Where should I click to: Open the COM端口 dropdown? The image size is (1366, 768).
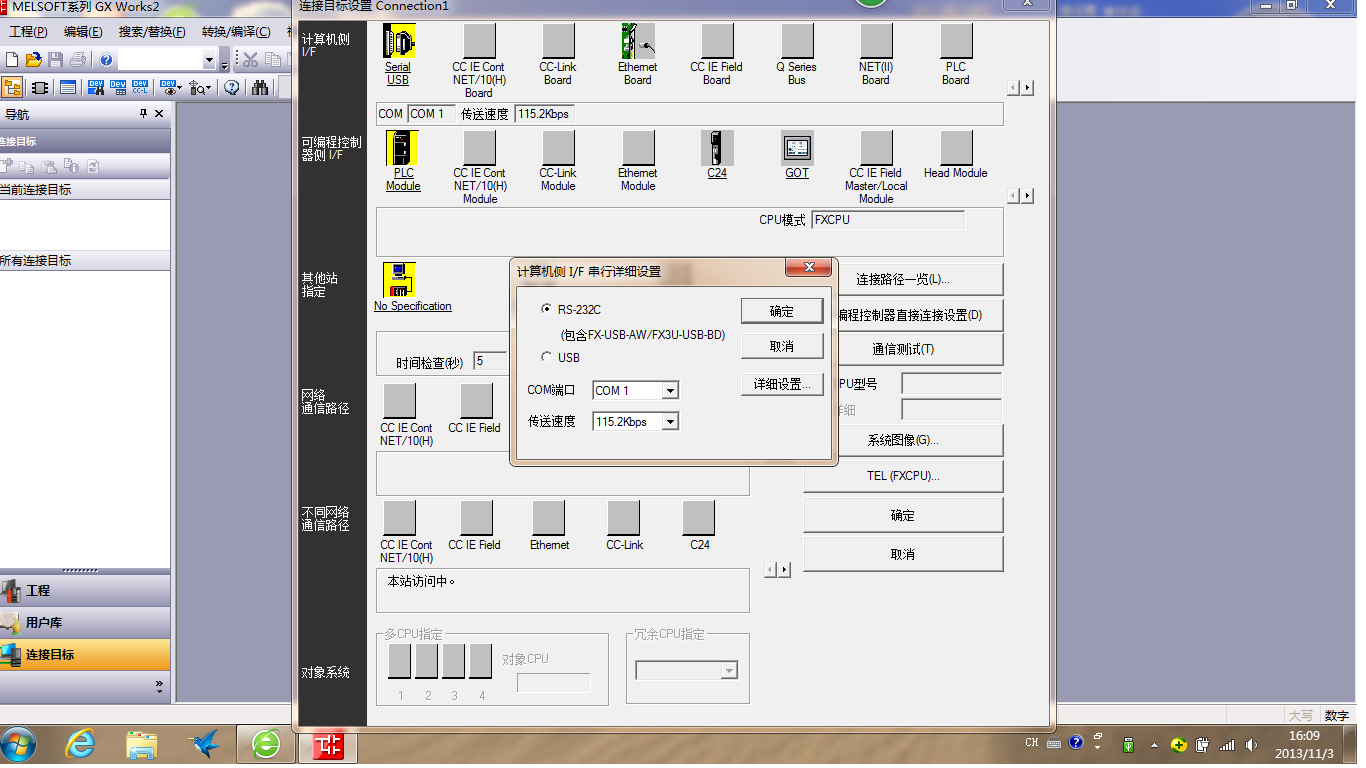pos(670,391)
